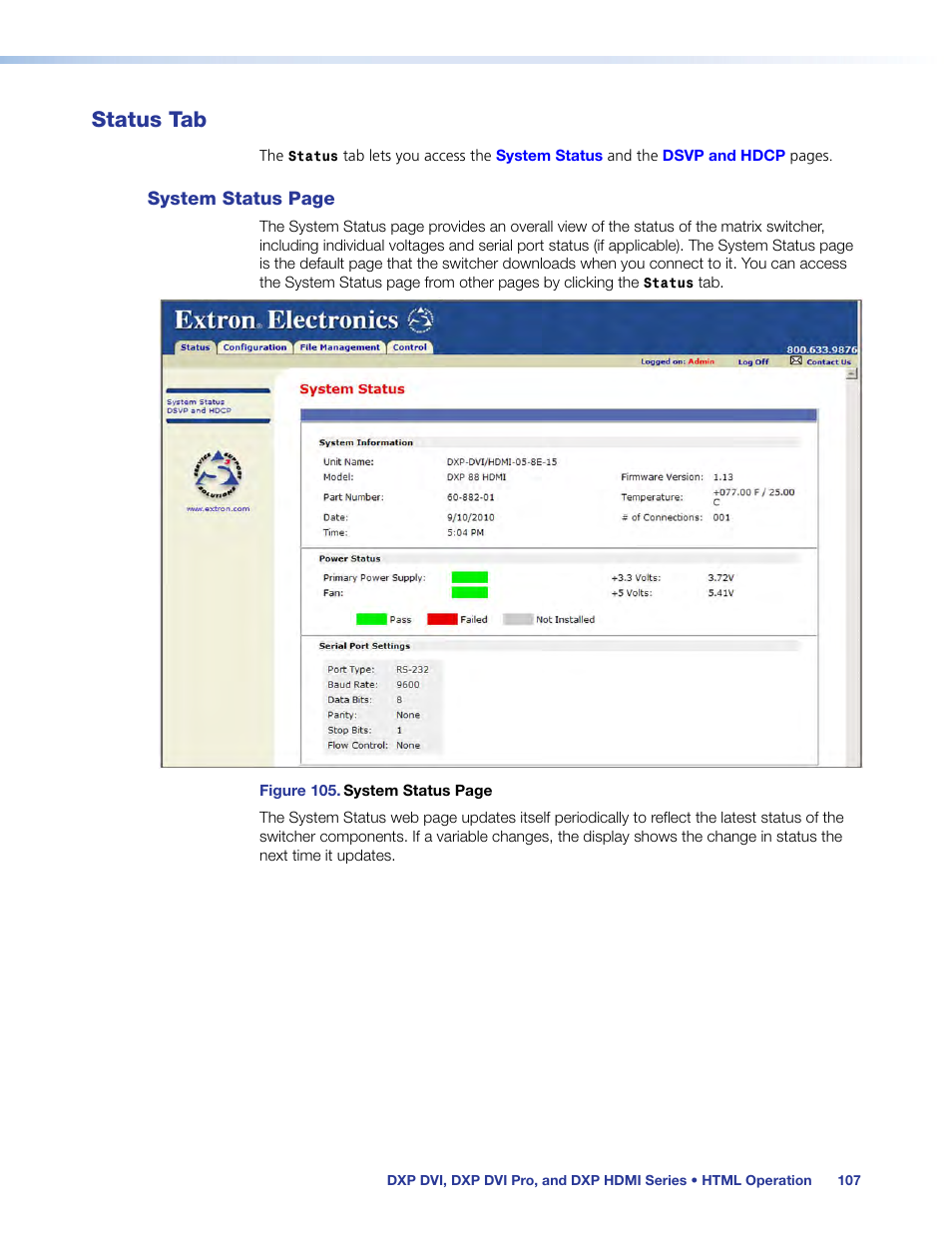Click the Contact Us envelope icon
The width and height of the screenshot is (952, 1233).
(x=795, y=360)
